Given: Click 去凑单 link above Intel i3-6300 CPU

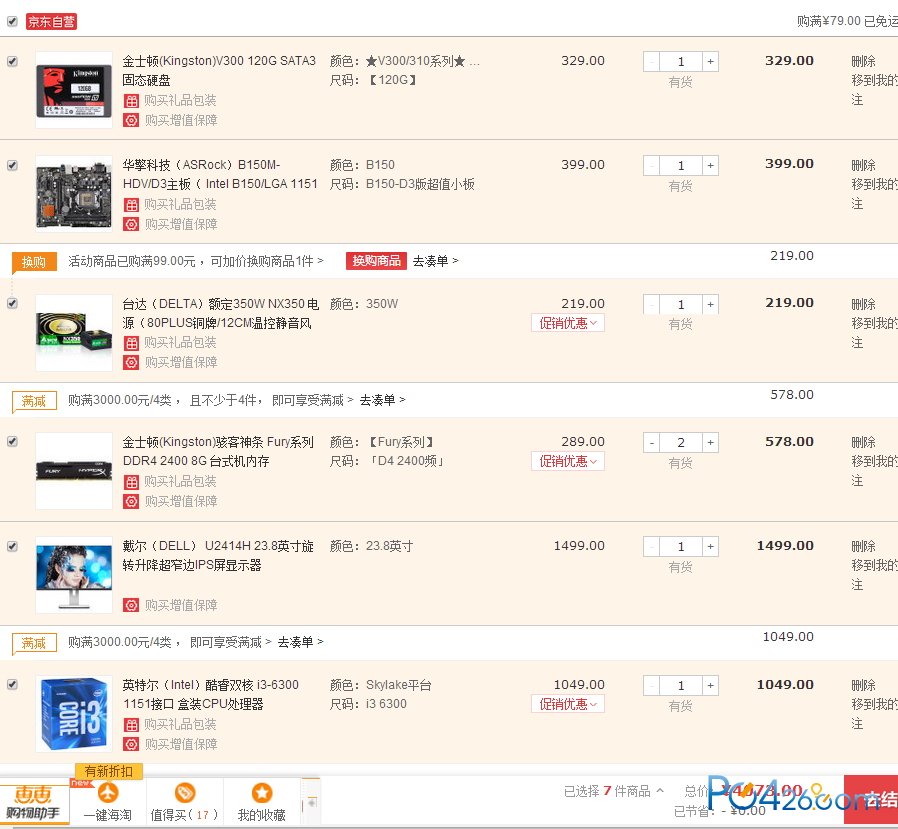Looking at the screenshot, I should [300, 642].
